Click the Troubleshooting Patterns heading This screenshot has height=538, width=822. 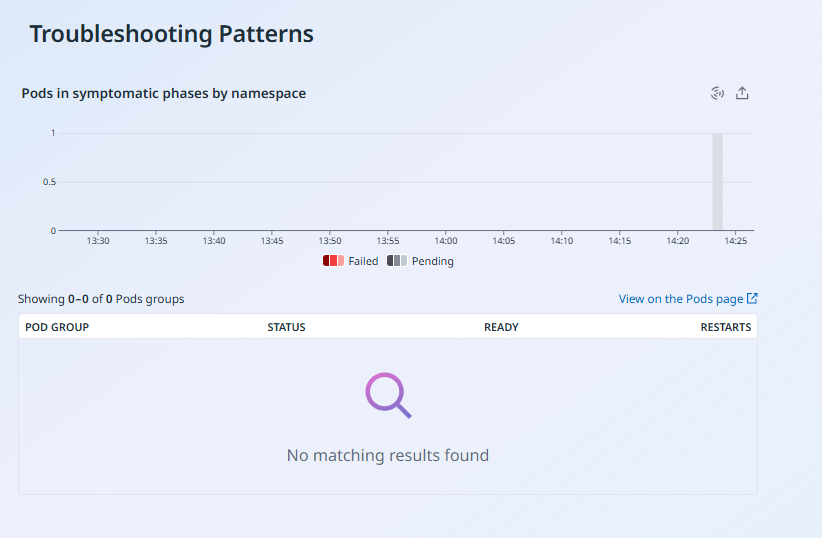[171, 34]
